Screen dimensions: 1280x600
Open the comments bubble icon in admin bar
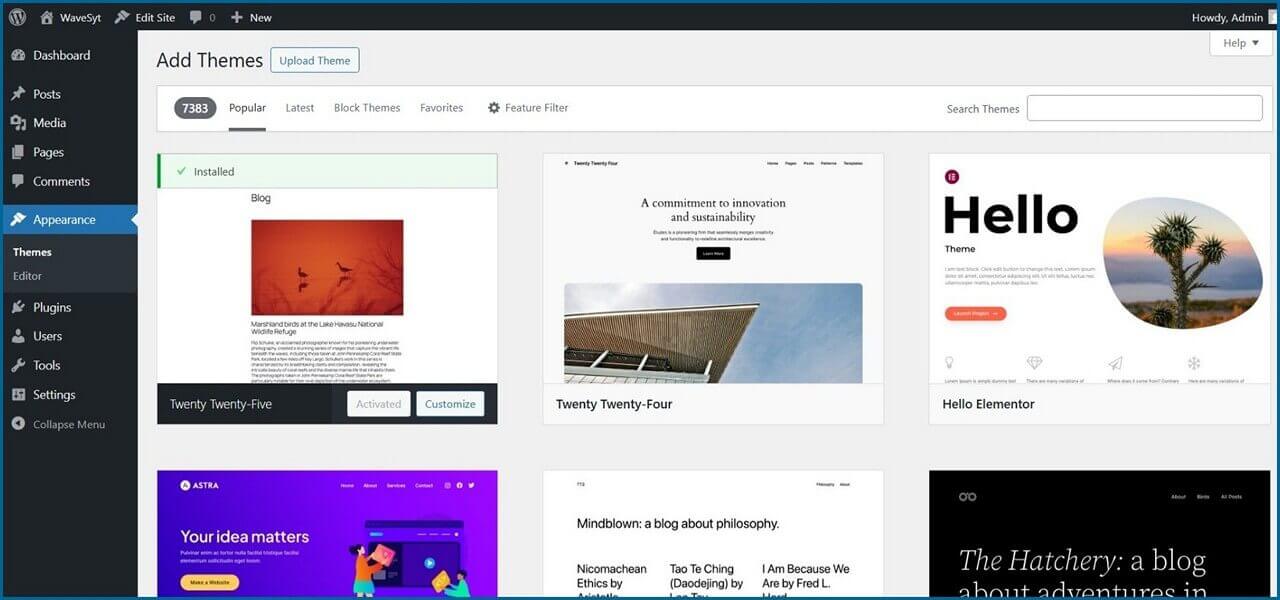coord(195,18)
